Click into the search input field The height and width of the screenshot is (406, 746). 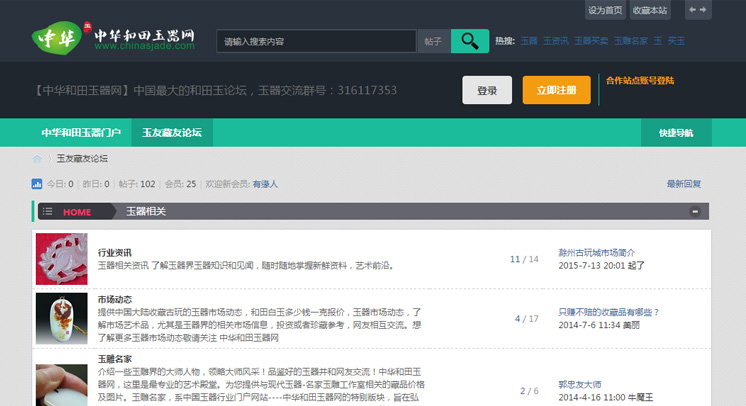pyautogui.click(x=316, y=42)
